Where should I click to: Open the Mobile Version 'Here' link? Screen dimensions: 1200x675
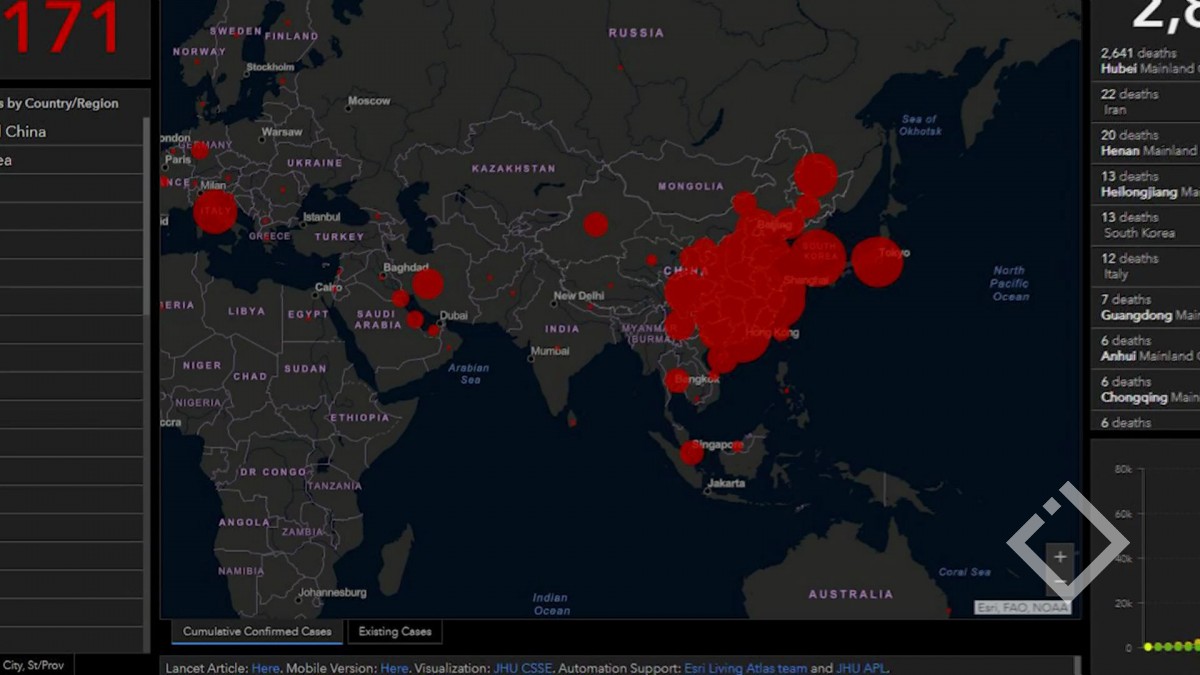coord(393,668)
